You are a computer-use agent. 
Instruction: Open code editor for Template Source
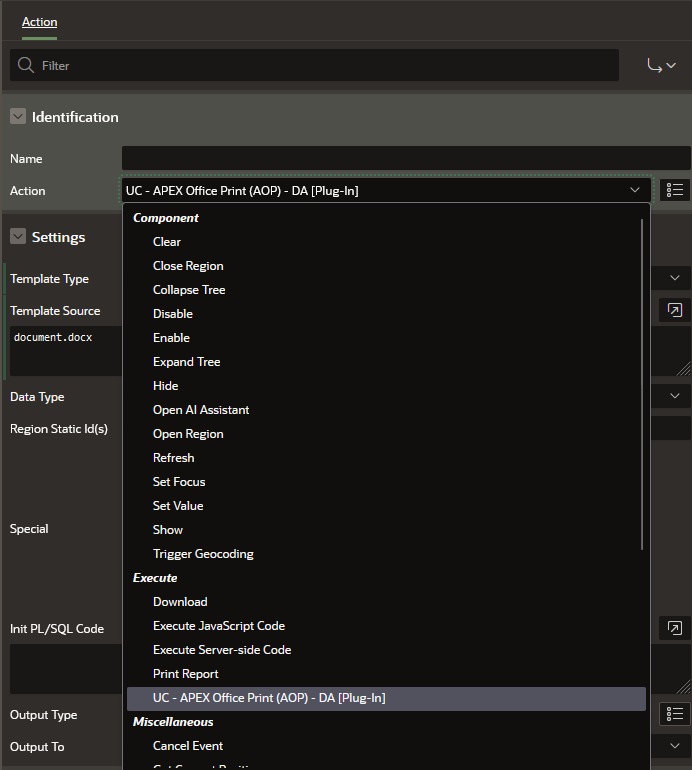tap(675, 310)
